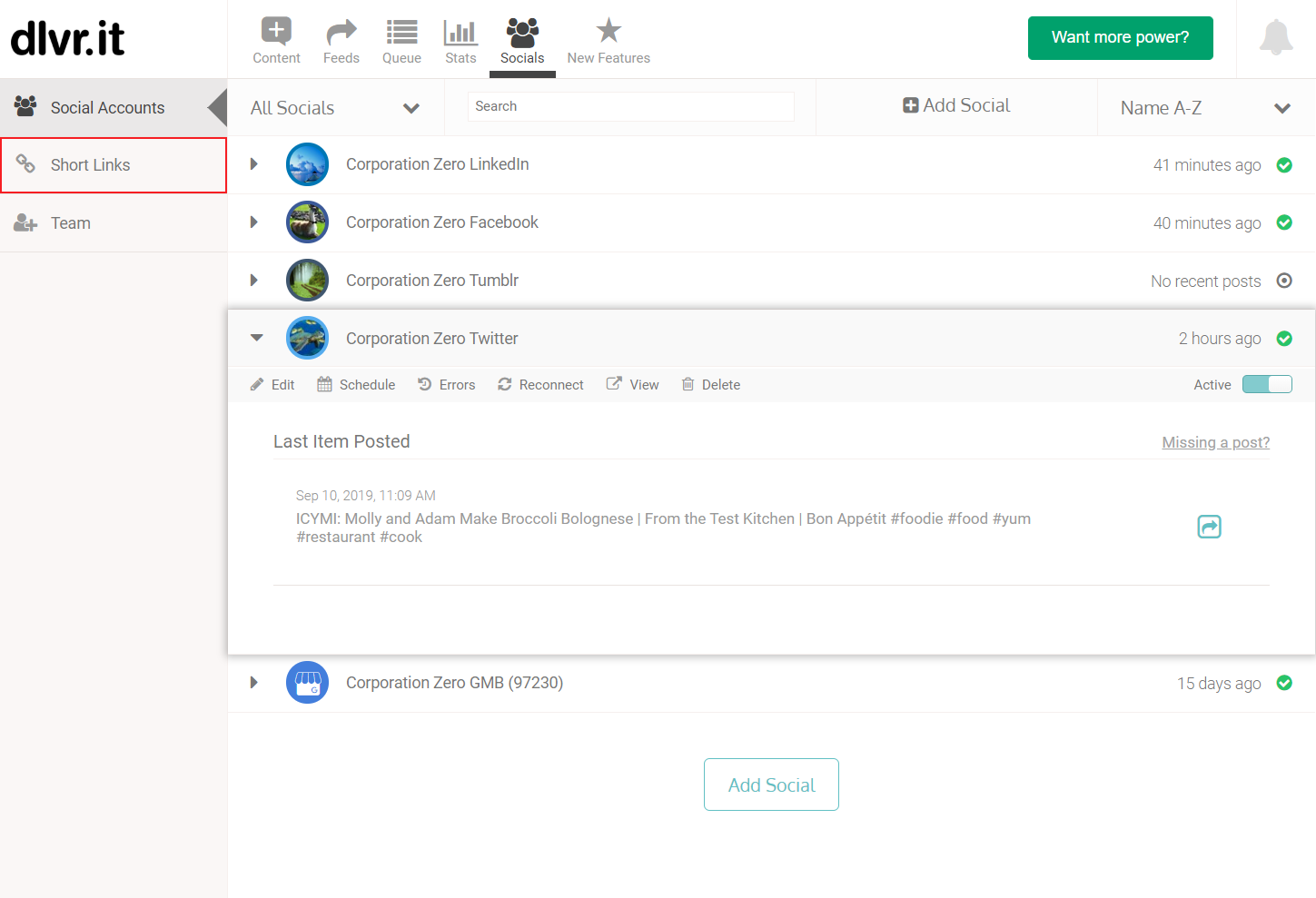Click the Facebook account avatar
The image size is (1316, 898).
(307, 222)
